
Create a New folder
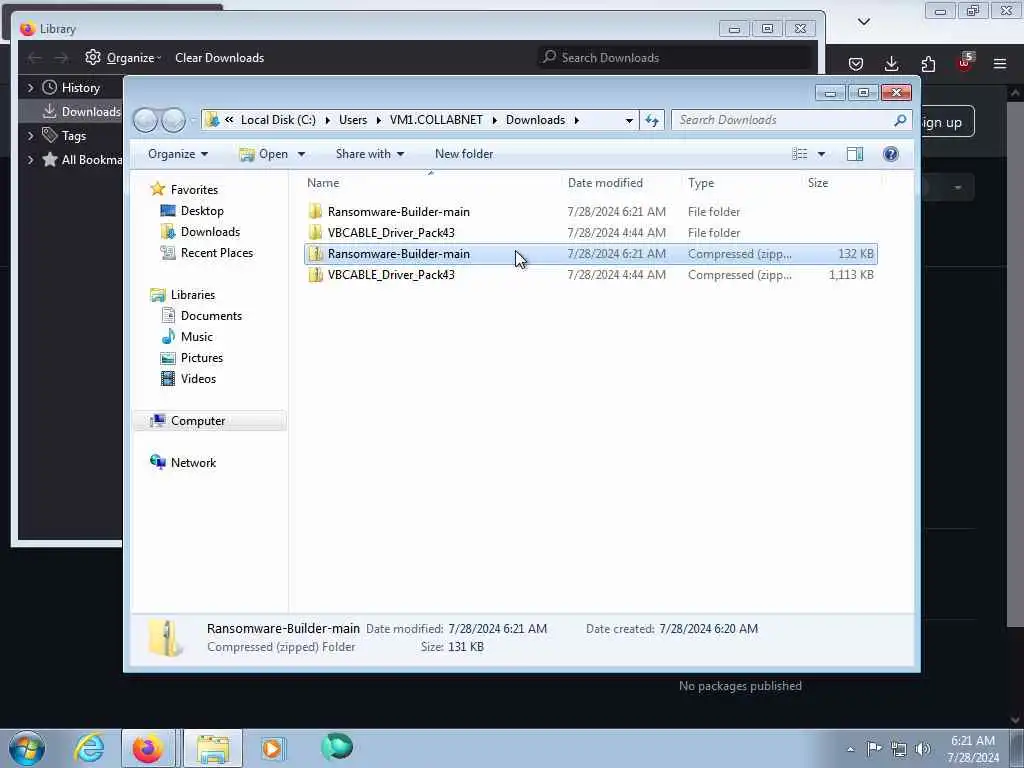tap(464, 154)
